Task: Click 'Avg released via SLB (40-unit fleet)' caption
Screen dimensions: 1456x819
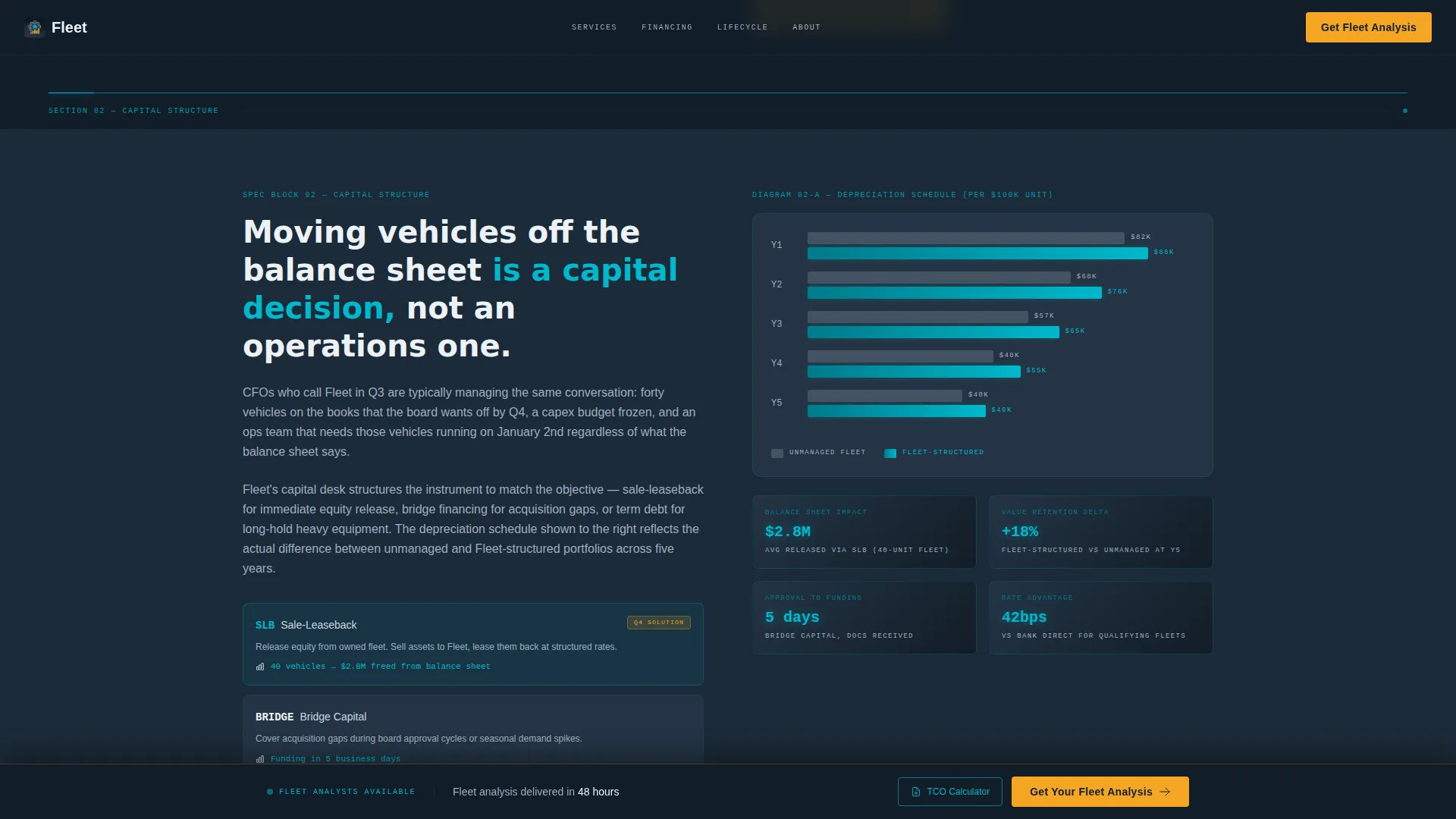Action: coord(857,551)
